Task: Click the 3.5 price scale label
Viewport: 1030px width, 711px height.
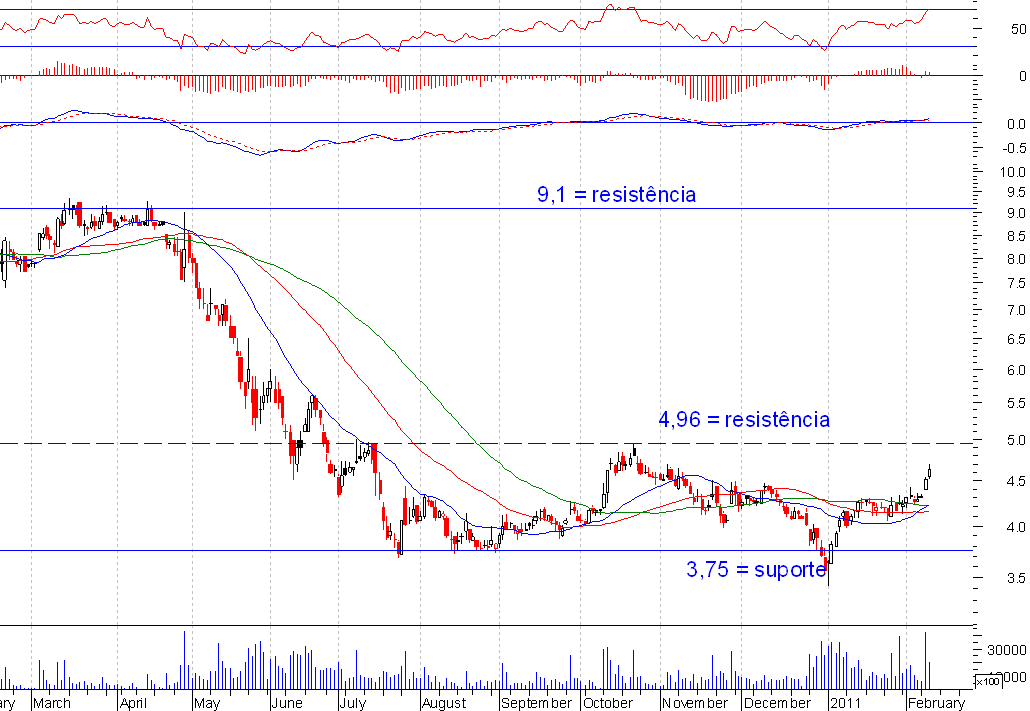Action: 1016,578
